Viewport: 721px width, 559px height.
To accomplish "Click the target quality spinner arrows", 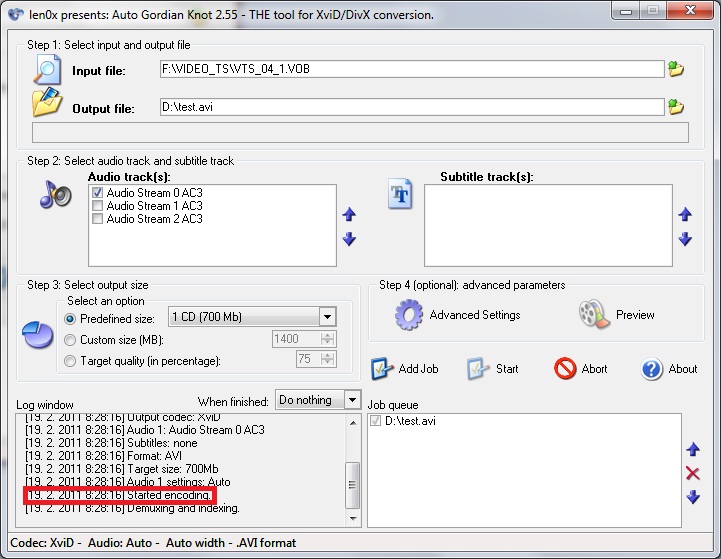I will [x=327, y=359].
